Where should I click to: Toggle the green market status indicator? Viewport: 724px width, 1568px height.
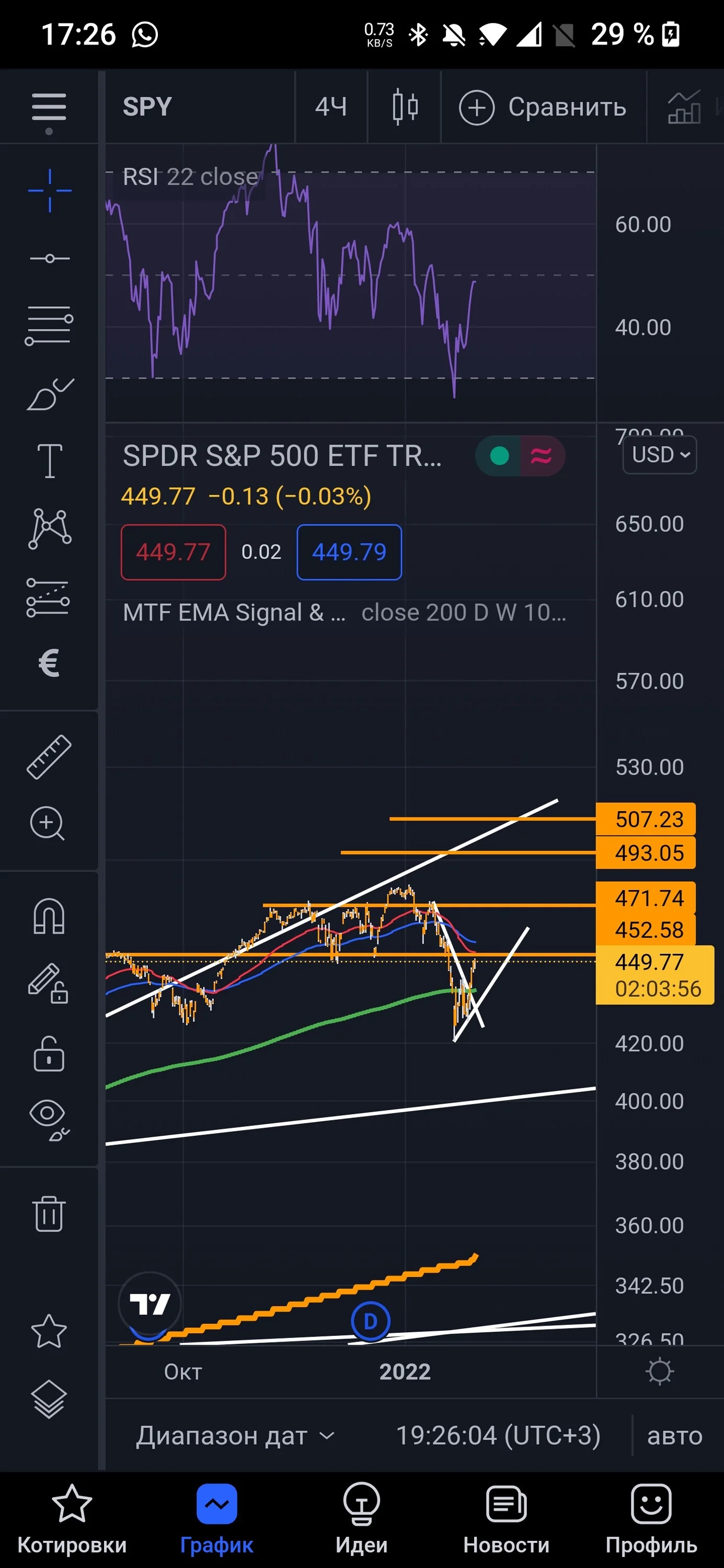tap(499, 455)
